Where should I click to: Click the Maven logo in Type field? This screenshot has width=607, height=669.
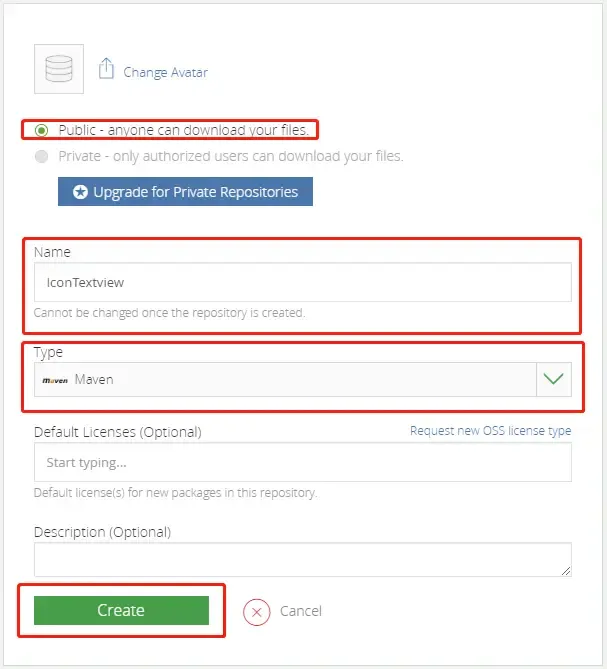(55, 380)
